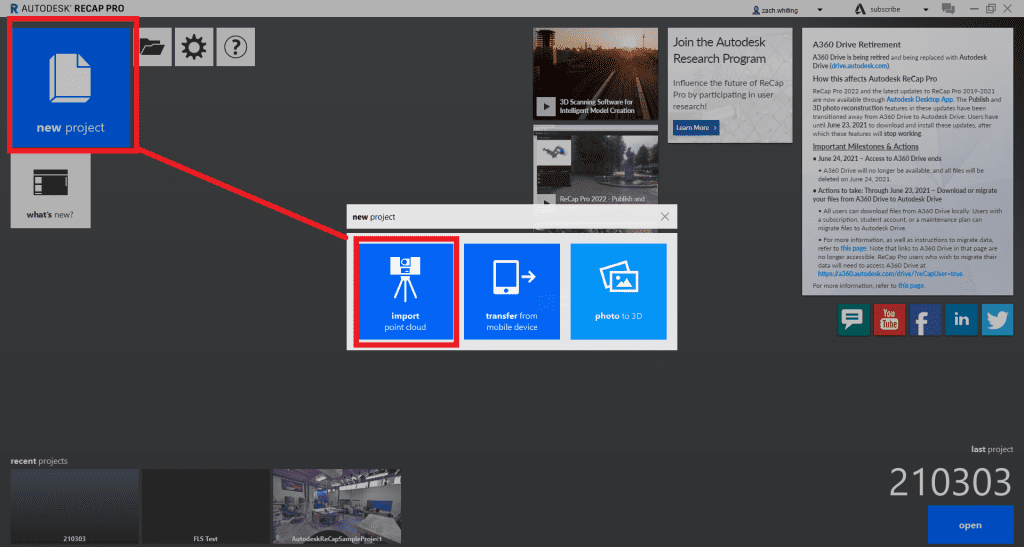This screenshot has height=547, width=1024.
Task: Click the Join the Autodesk Research Program heading
Action: tap(720, 50)
